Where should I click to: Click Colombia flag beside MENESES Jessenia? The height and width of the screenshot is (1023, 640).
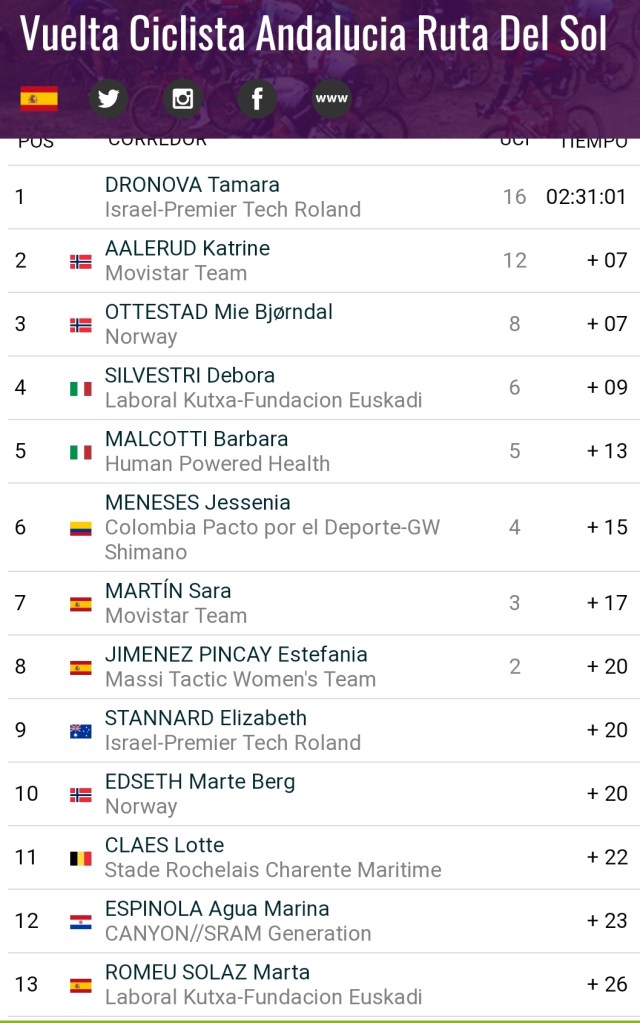[80, 528]
